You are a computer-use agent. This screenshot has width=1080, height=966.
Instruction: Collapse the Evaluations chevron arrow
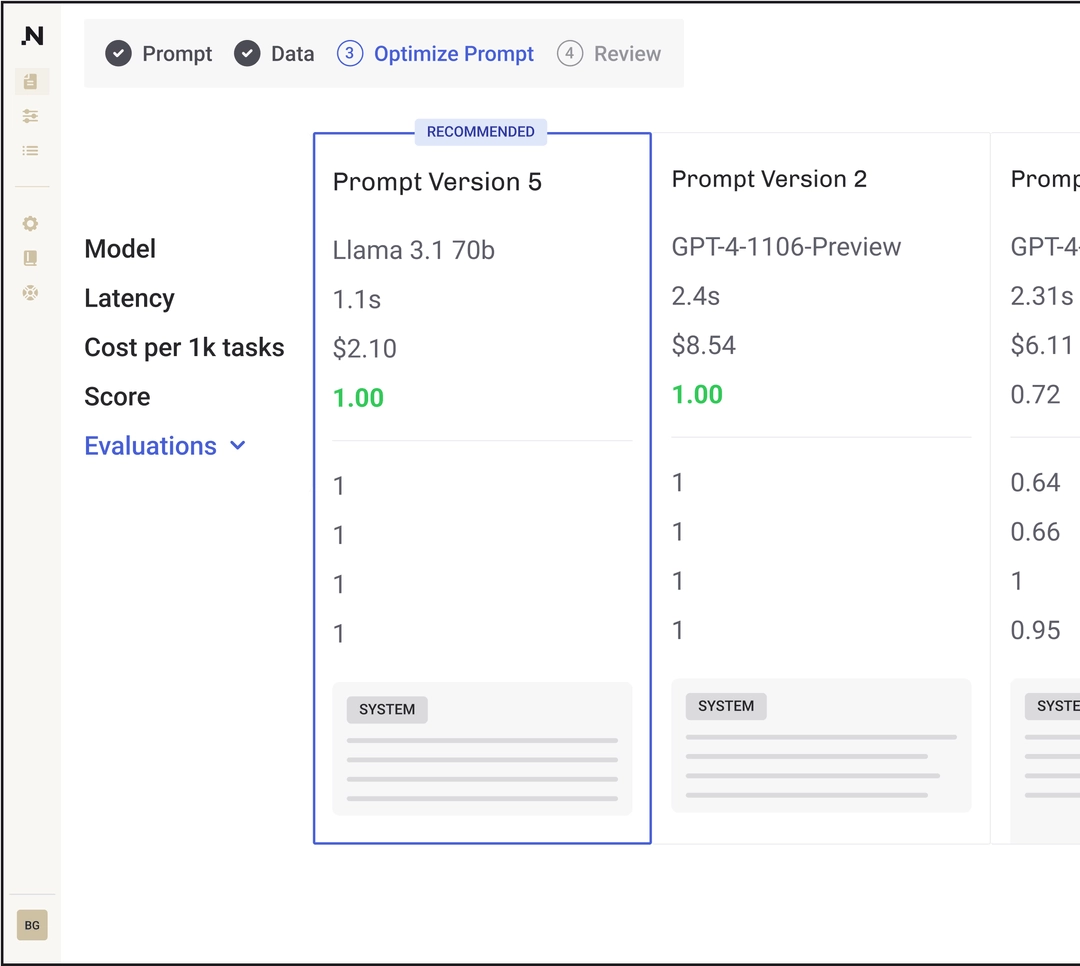[238, 446]
